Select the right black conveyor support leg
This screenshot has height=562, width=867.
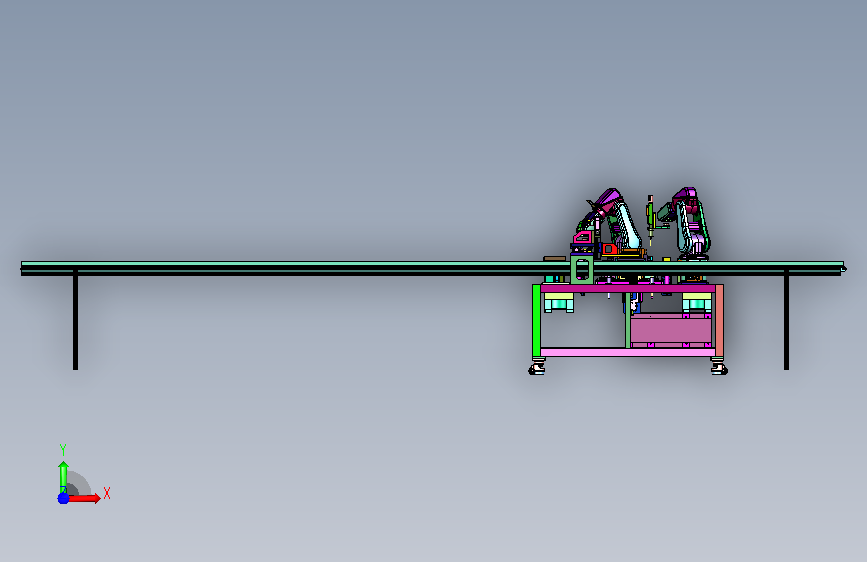[786, 320]
